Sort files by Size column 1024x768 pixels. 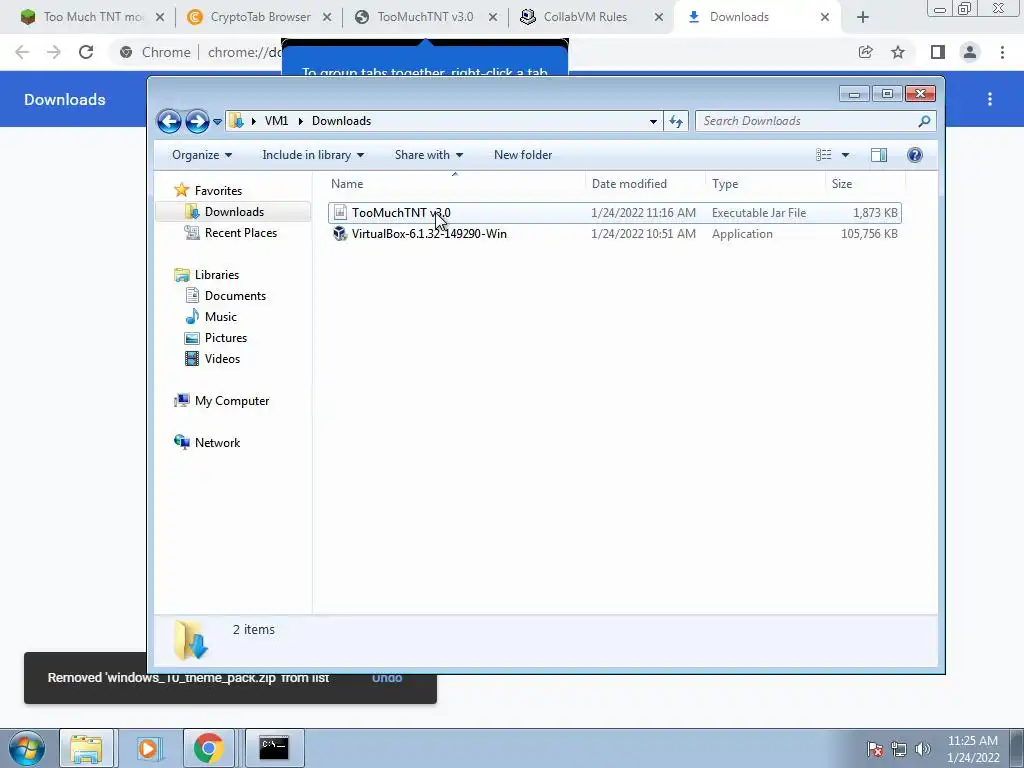coord(865,184)
